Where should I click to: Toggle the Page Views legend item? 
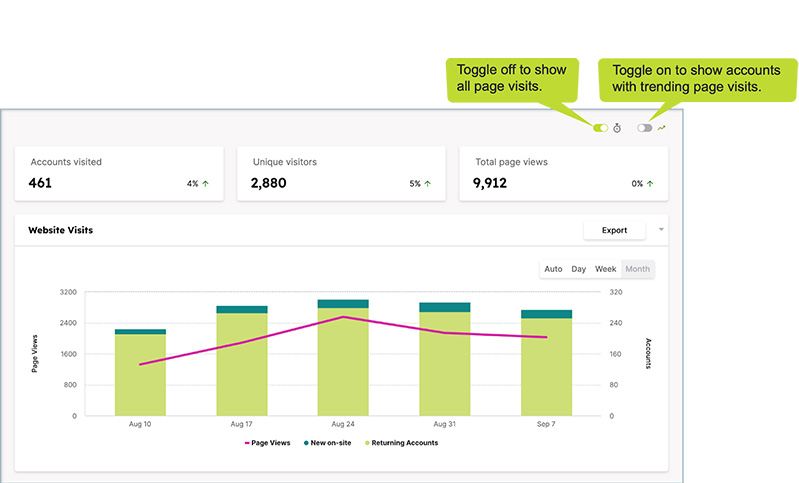tap(268, 443)
